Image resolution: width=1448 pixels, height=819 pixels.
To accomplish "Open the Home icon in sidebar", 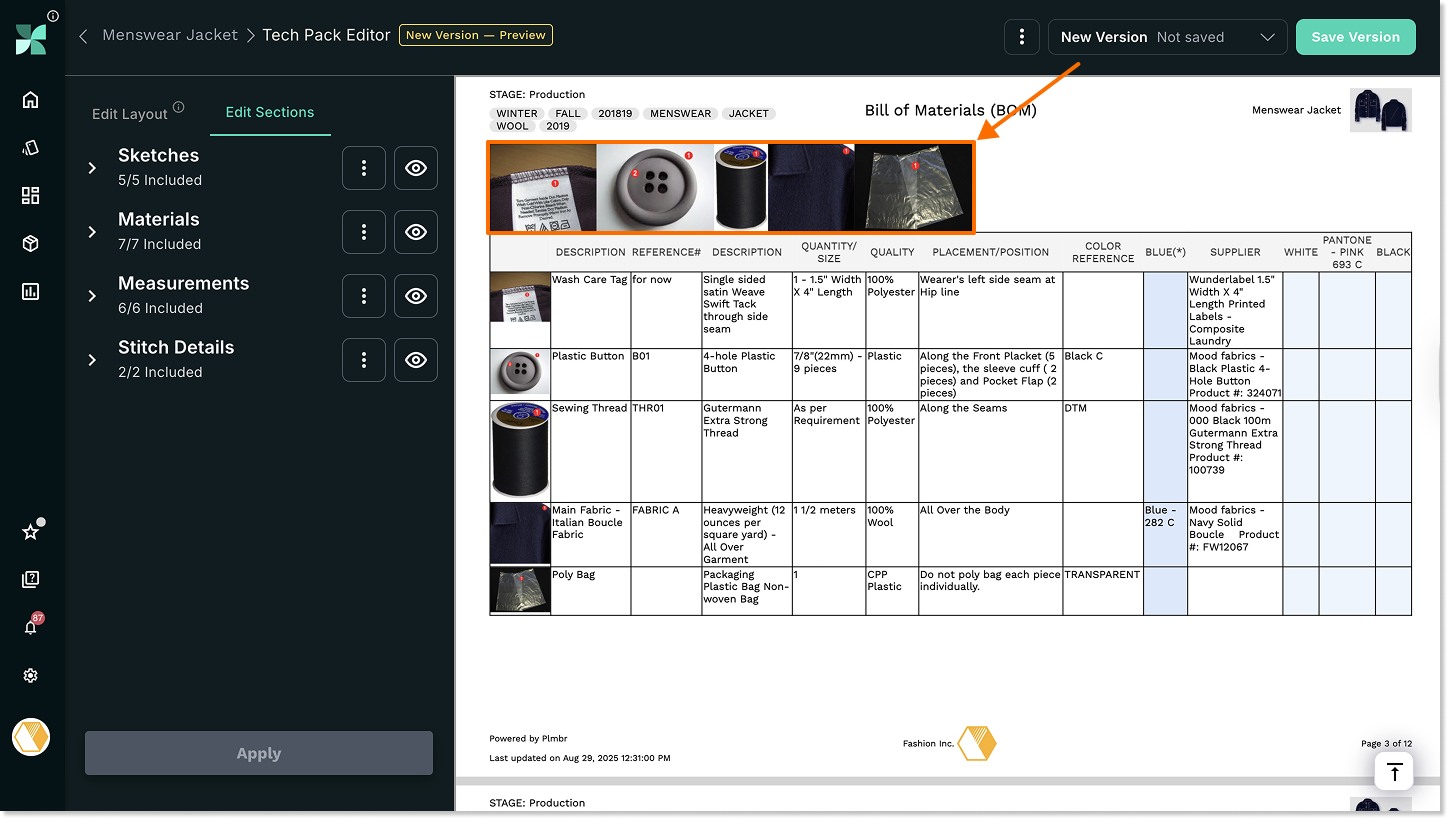I will tap(30, 100).
